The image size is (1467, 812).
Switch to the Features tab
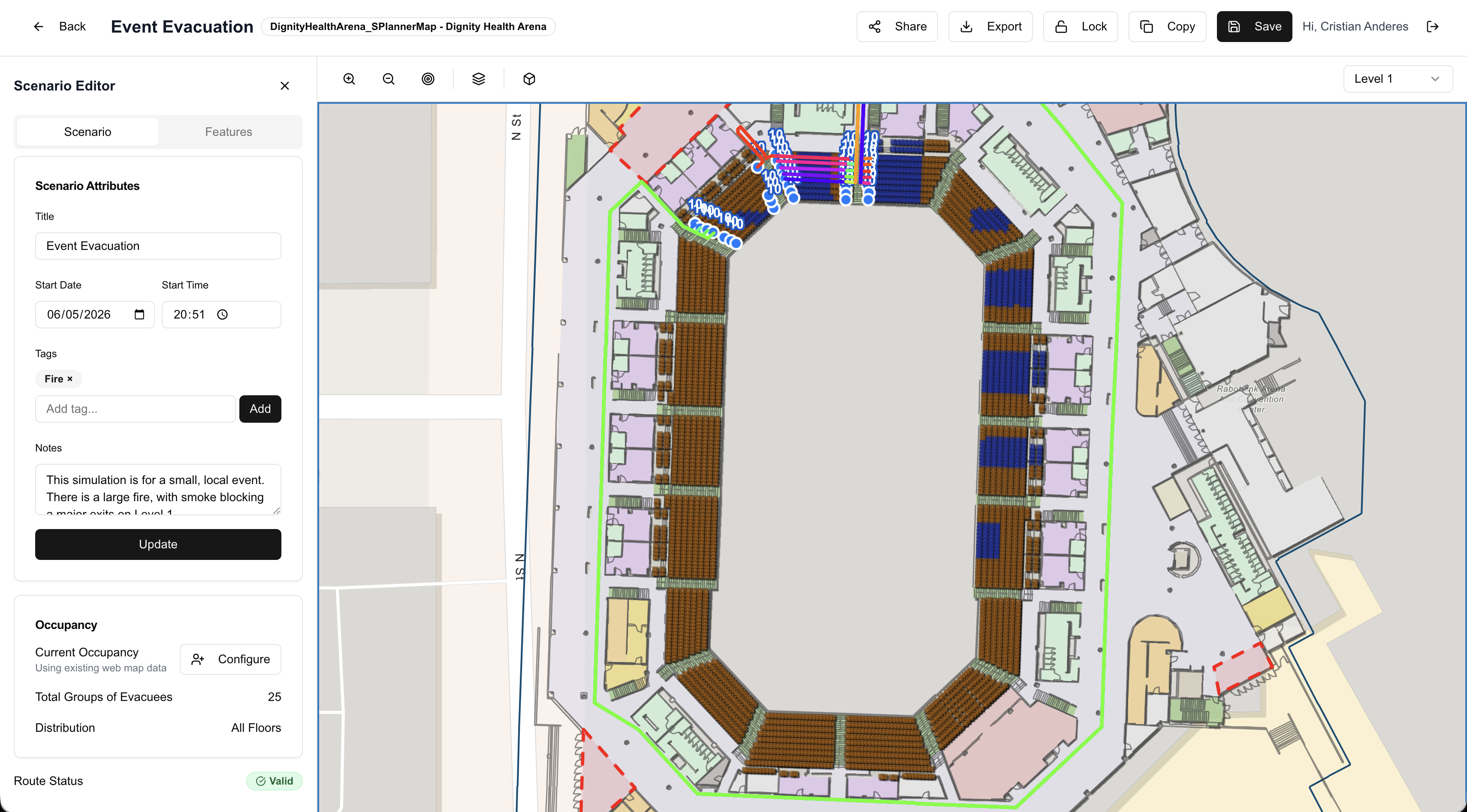coord(228,132)
